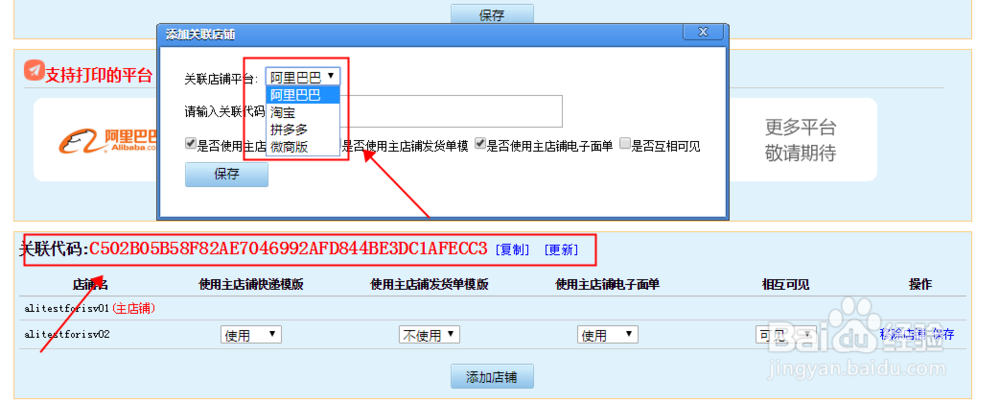Open the delivery note template dropdown showing 不使用
Screen dimensions: 1000x403
[x=429, y=335]
